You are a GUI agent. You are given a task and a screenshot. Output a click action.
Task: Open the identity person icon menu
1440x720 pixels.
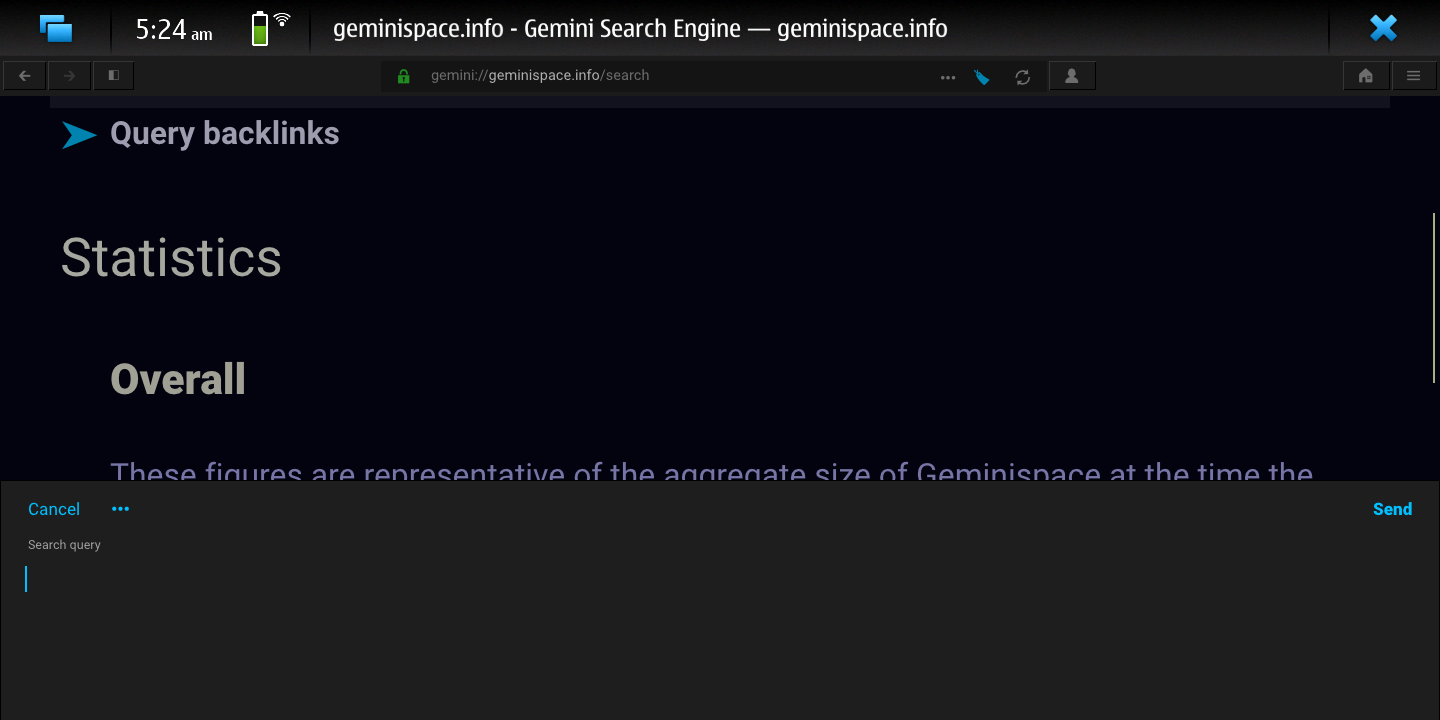coord(1071,76)
